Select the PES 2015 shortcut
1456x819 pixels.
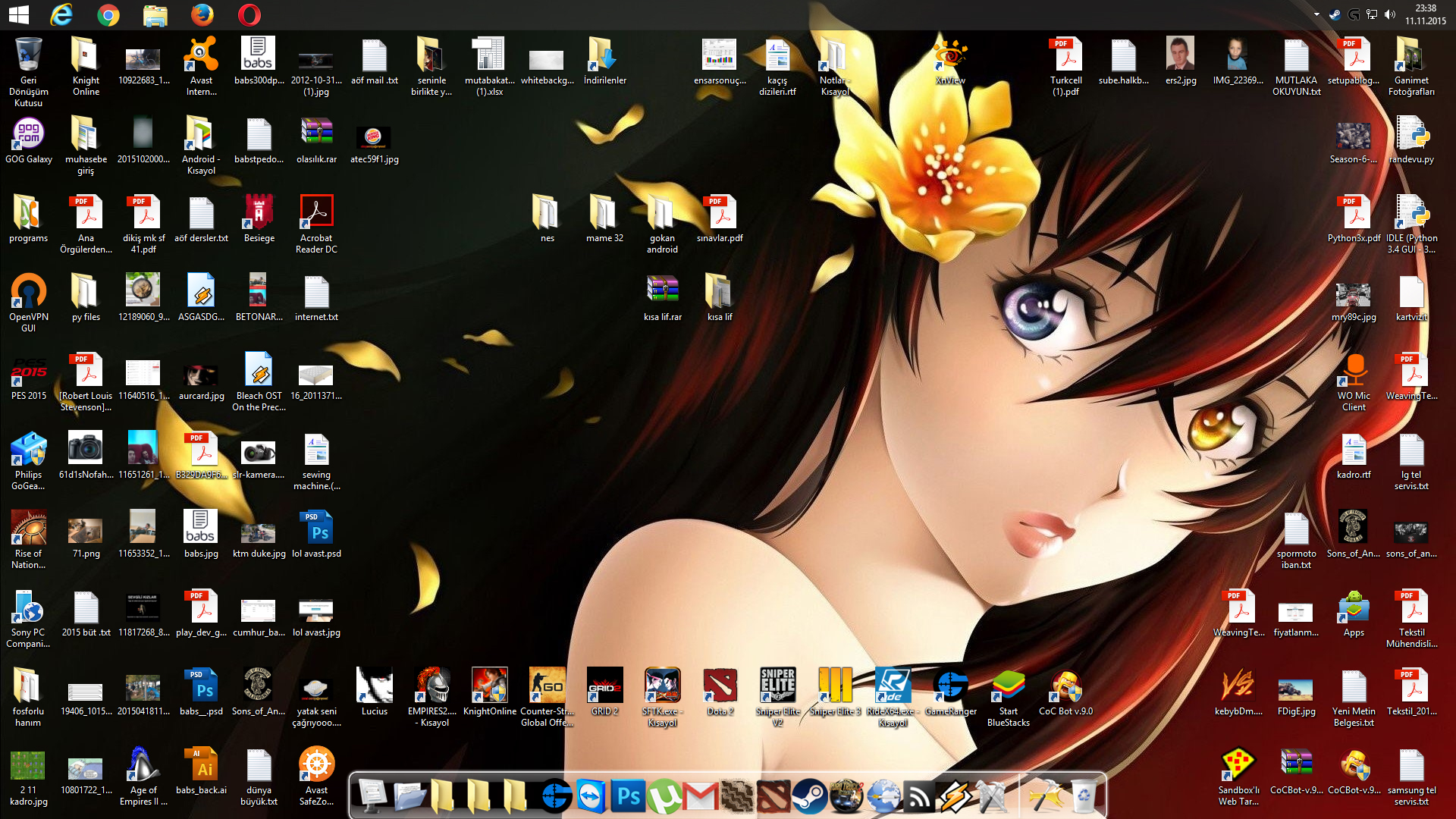29,377
